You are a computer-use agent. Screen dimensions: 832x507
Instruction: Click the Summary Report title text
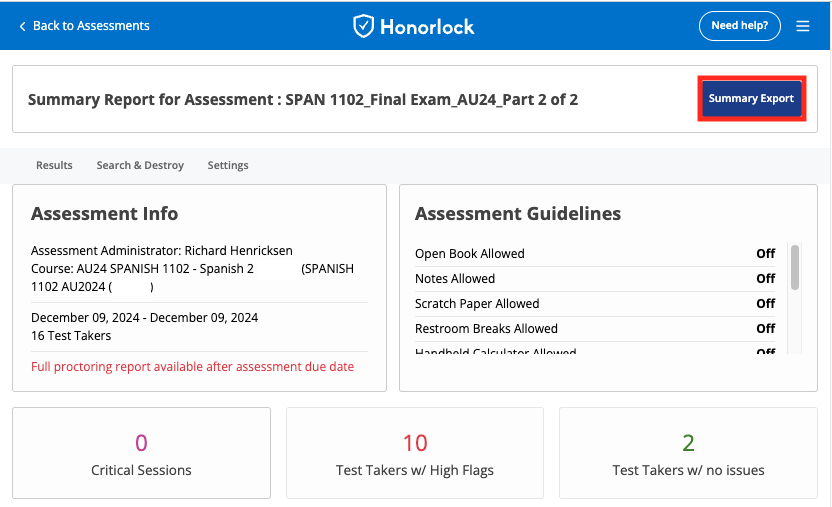(303, 100)
